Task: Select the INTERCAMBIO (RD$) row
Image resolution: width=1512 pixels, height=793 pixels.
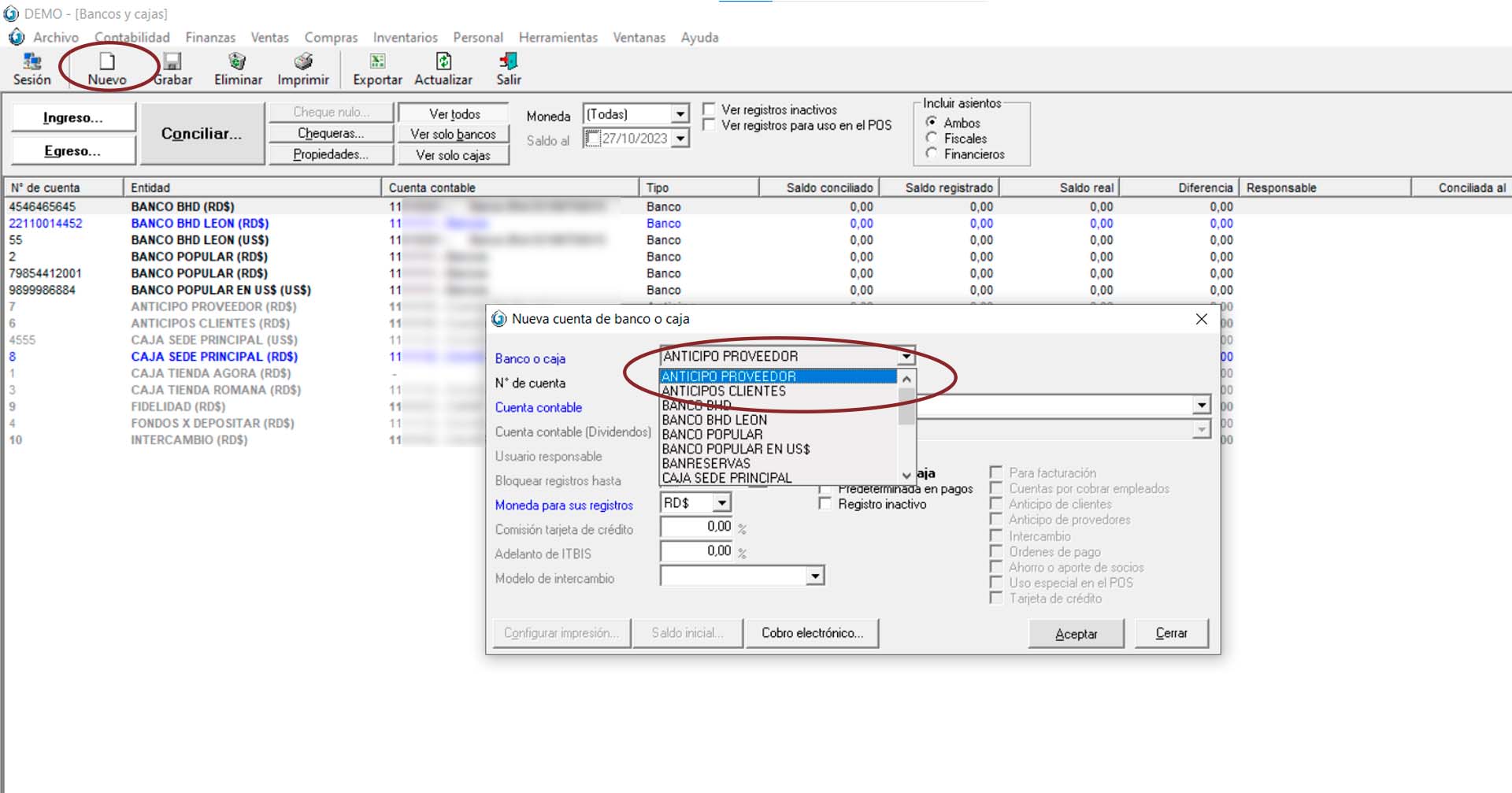Action: (189, 440)
